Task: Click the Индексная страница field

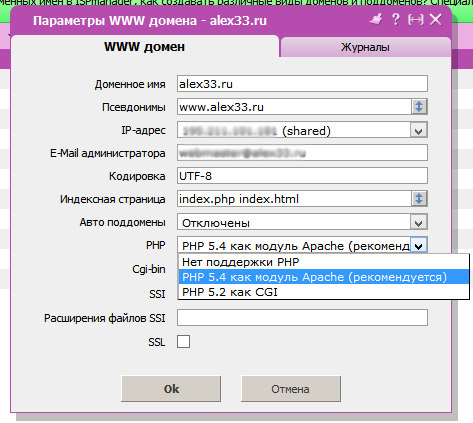Action: pos(294,199)
